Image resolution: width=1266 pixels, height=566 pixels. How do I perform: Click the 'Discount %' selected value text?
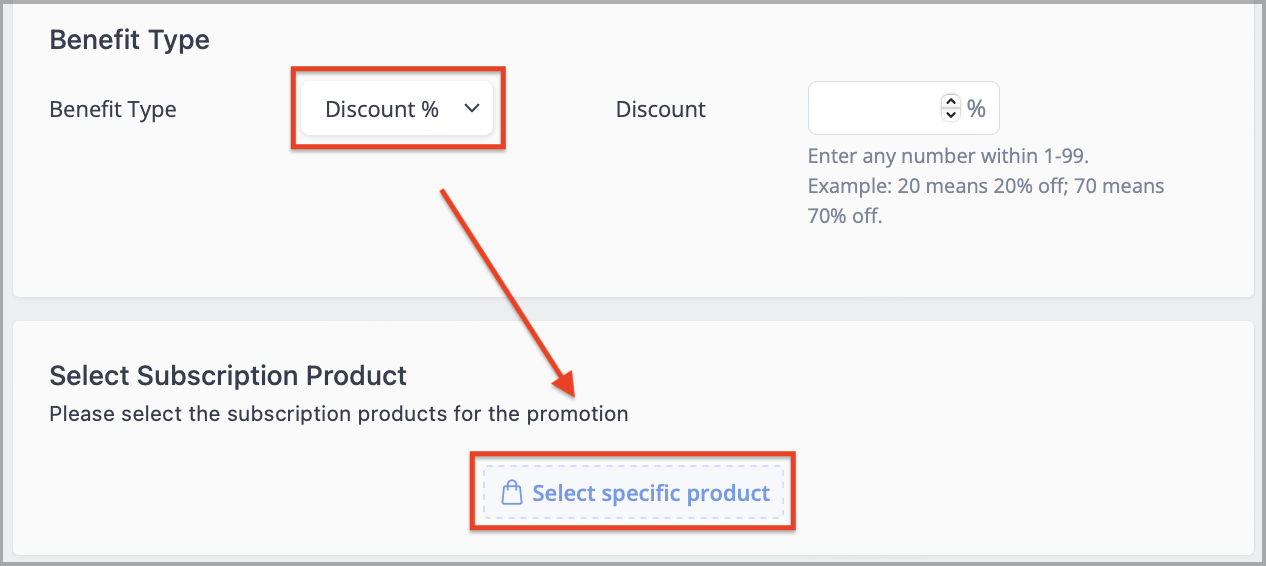point(382,110)
